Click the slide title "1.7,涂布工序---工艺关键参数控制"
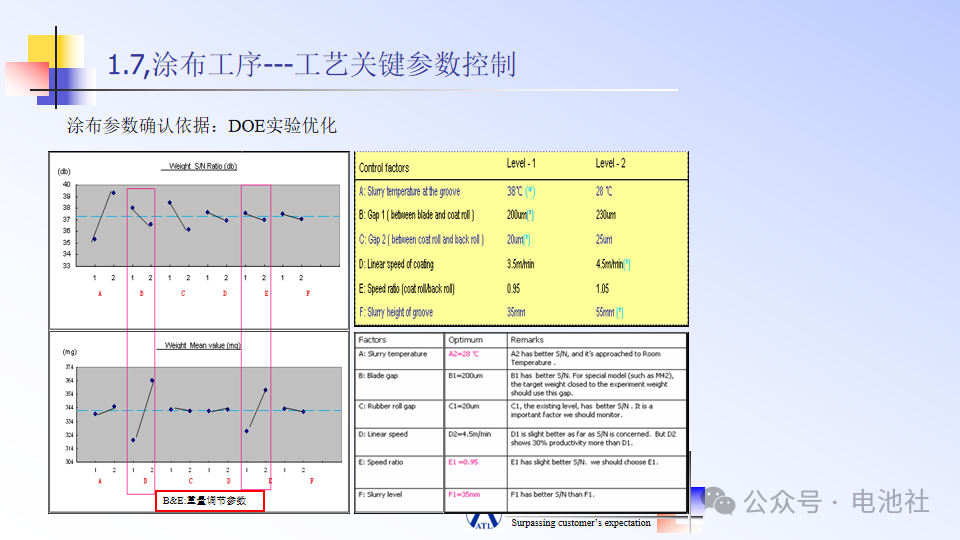The image size is (960, 540). coord(312,64)
